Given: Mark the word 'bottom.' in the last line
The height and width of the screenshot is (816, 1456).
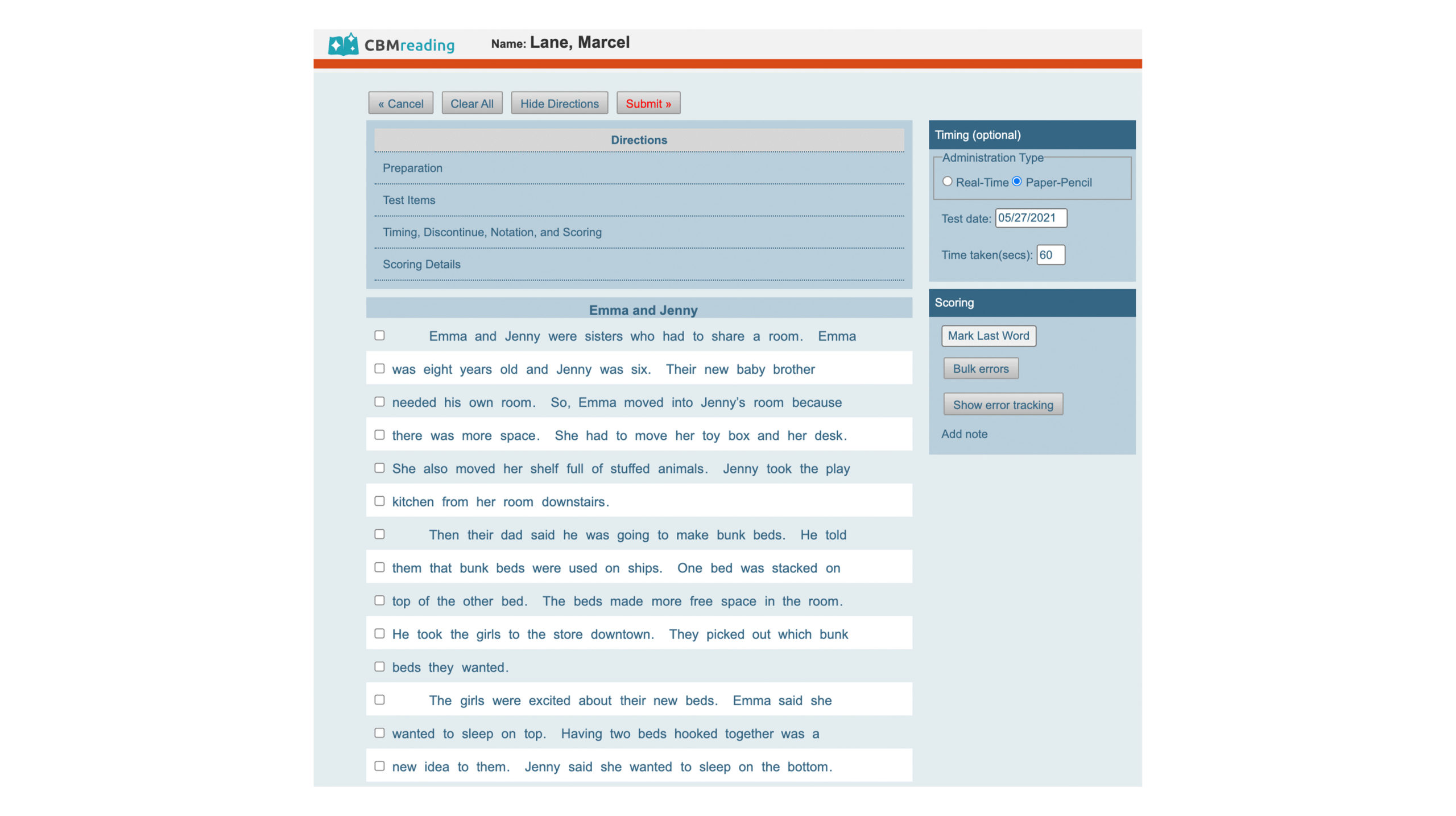Looking at the screenshot, I should tap(809, 766).
